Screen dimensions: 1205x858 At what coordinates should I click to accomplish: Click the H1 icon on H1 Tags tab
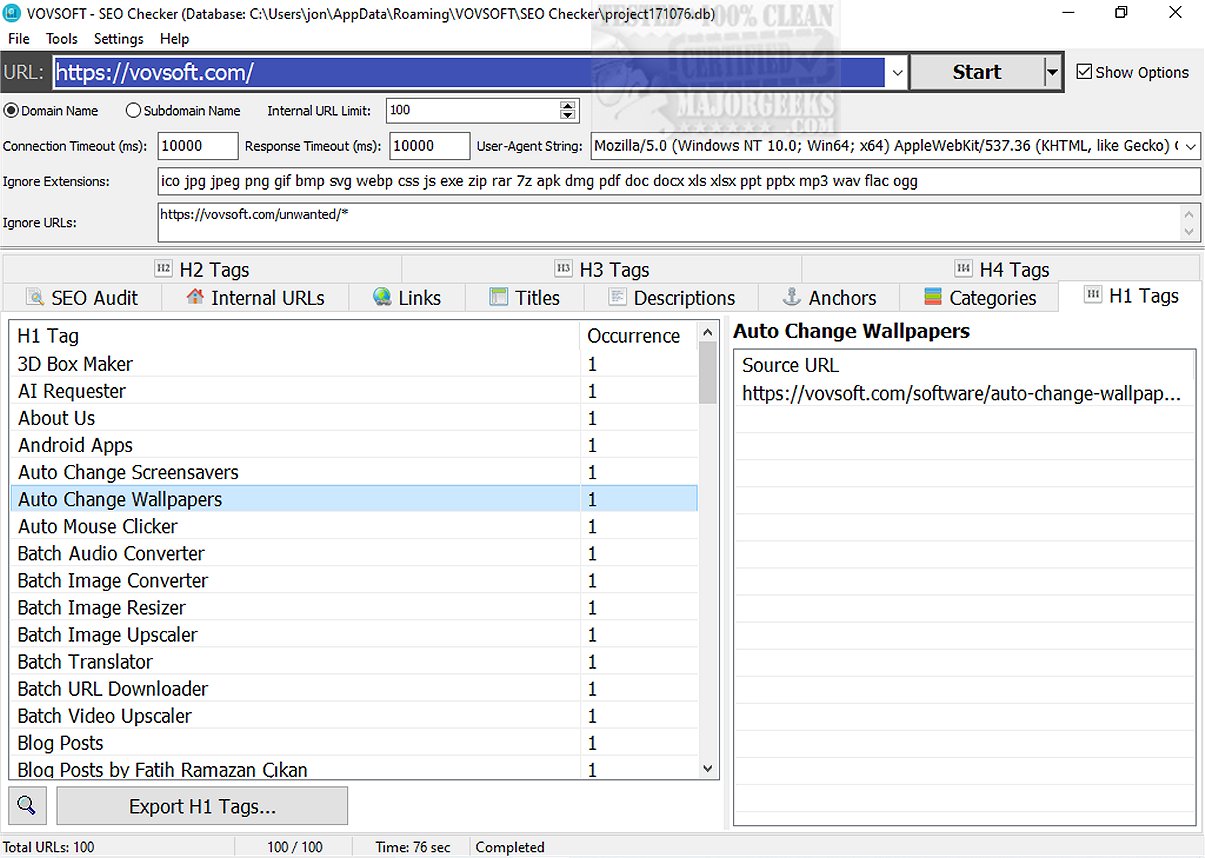point(1094,295)
